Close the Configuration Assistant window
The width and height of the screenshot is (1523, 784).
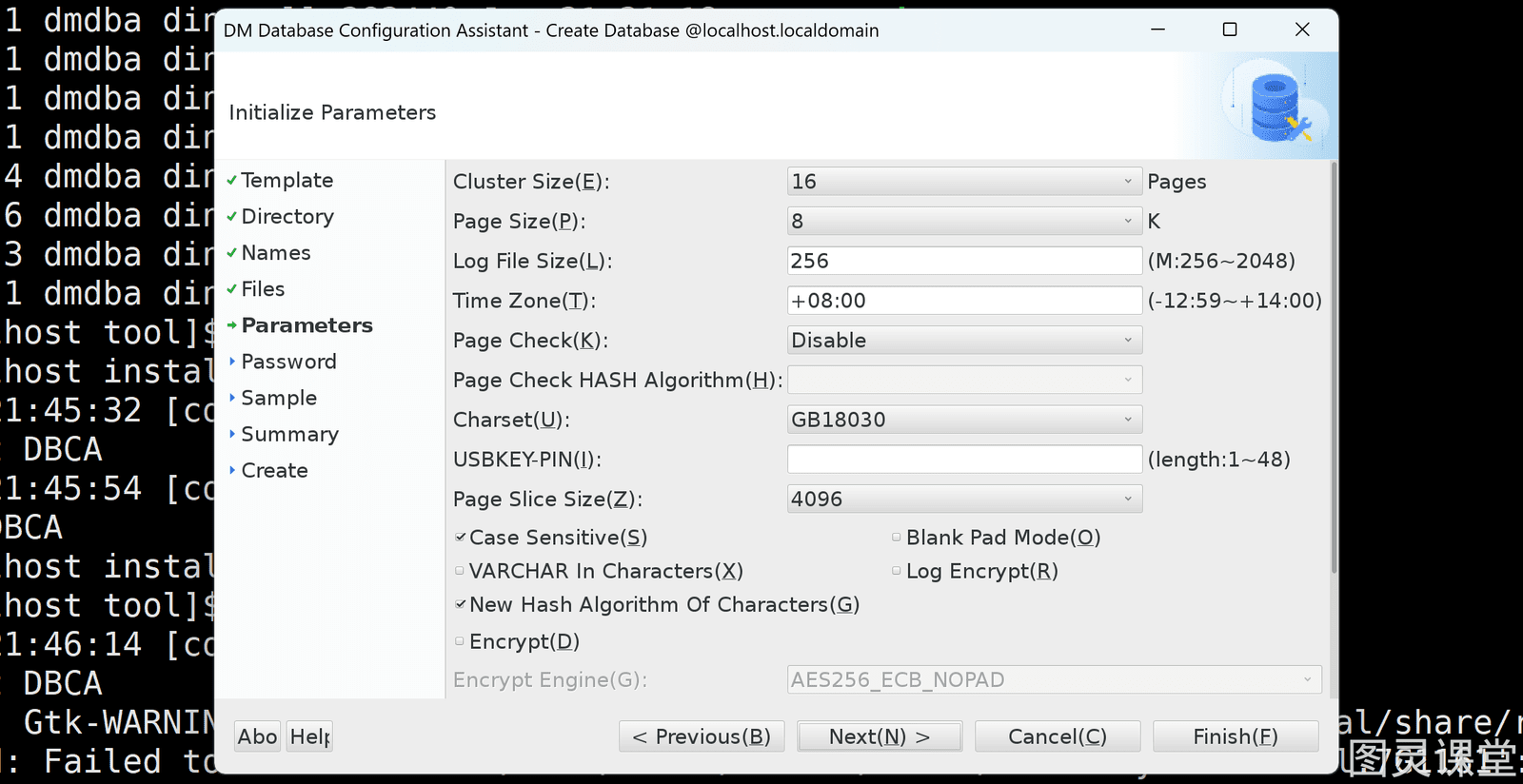pos(1302,29)
